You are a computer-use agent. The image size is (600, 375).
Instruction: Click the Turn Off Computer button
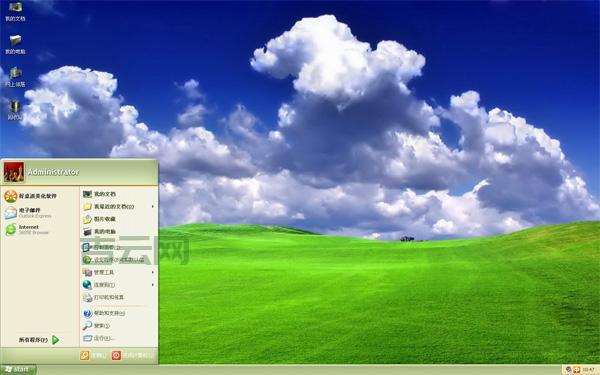coord(132,355)
